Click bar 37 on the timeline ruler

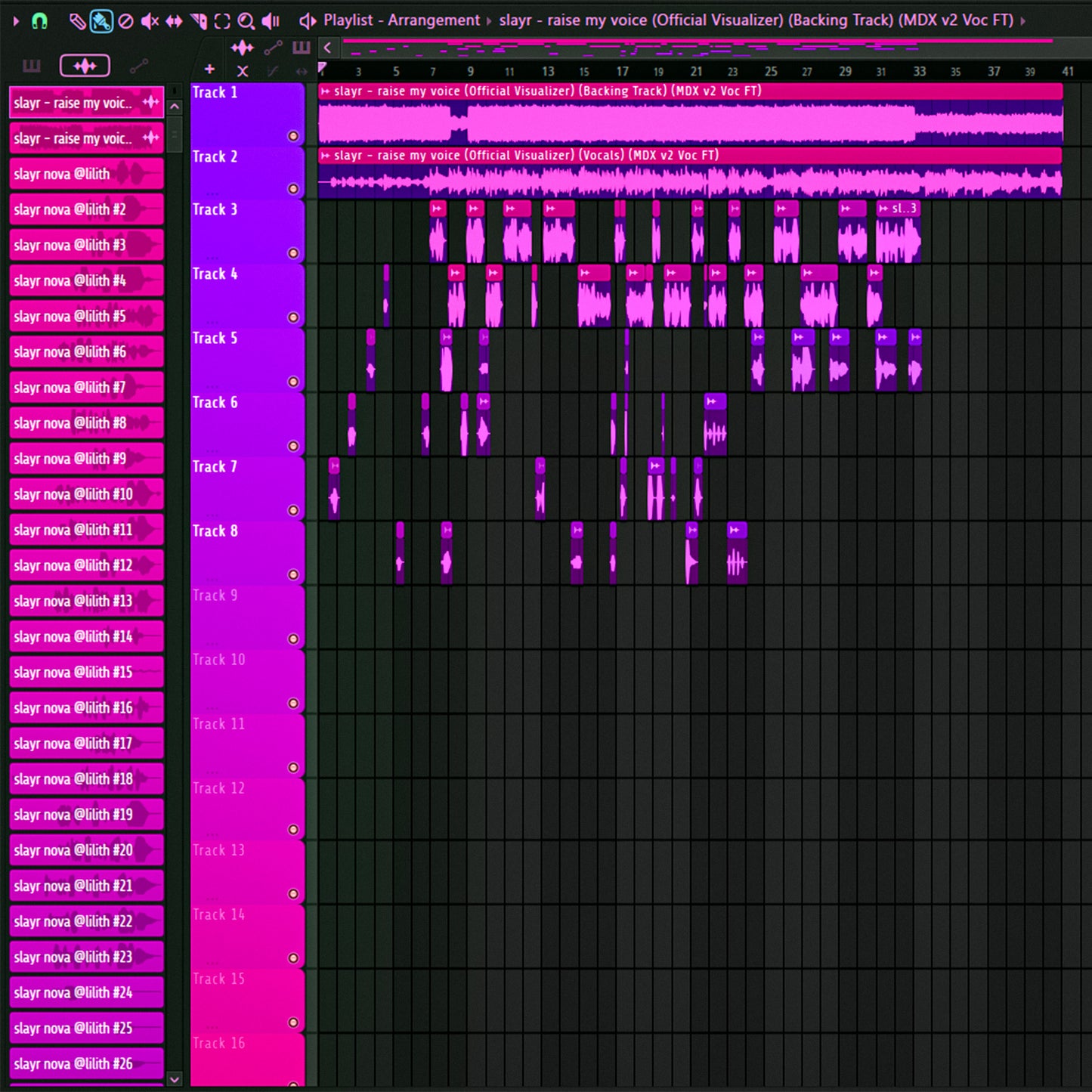[994, 71]
